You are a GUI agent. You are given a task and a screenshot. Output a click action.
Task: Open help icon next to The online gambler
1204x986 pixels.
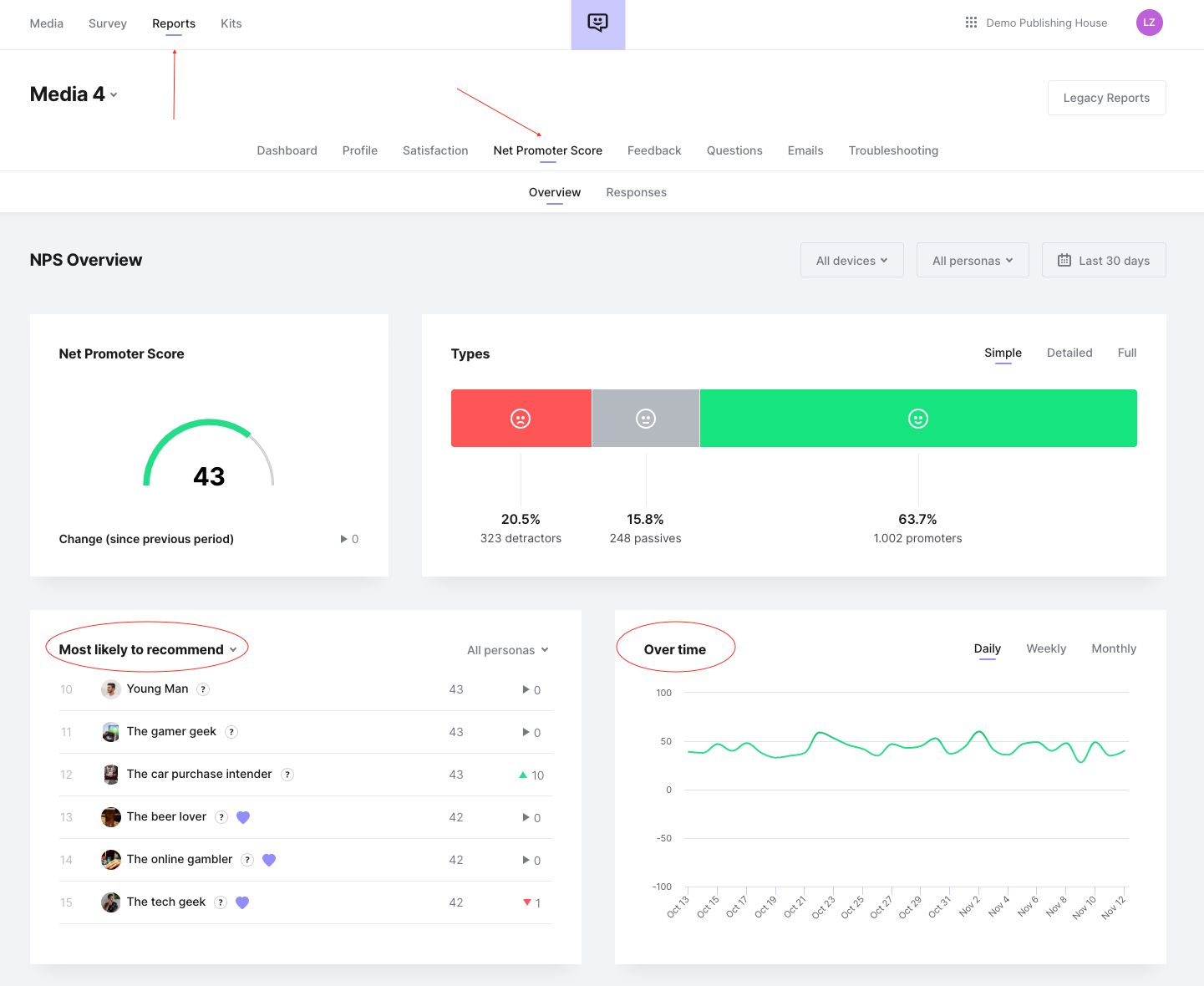tap(247, 860)
